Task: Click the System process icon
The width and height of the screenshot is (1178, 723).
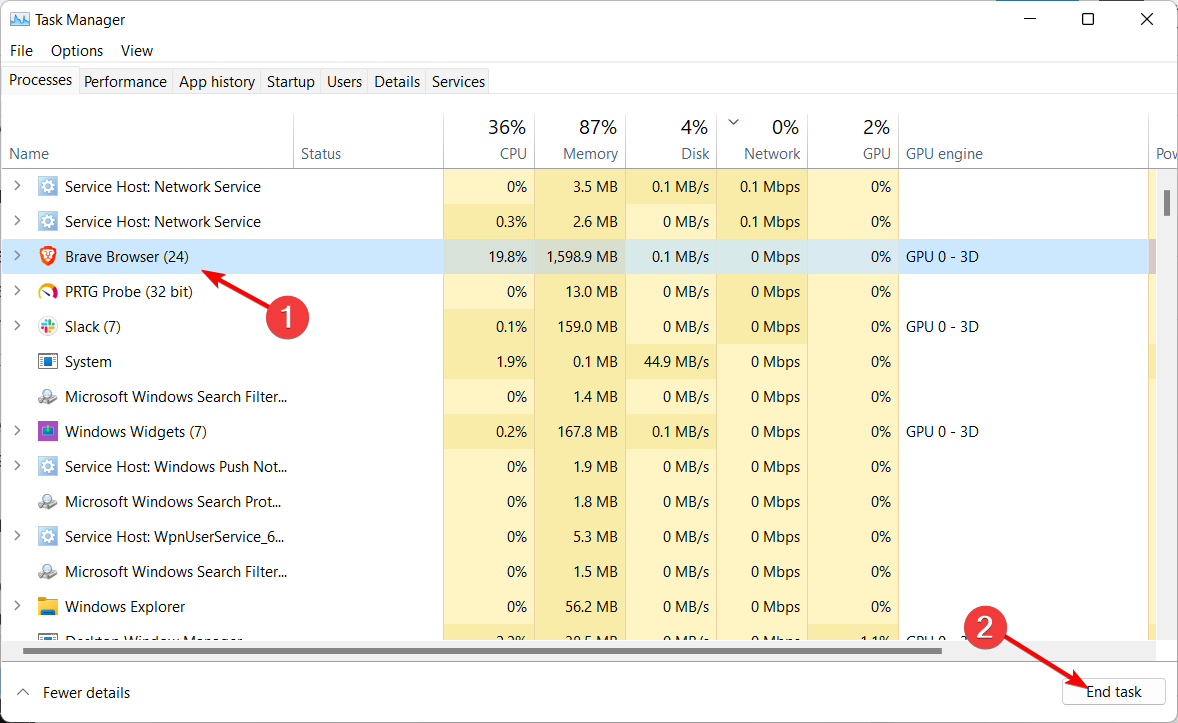Action: point(48,361)
